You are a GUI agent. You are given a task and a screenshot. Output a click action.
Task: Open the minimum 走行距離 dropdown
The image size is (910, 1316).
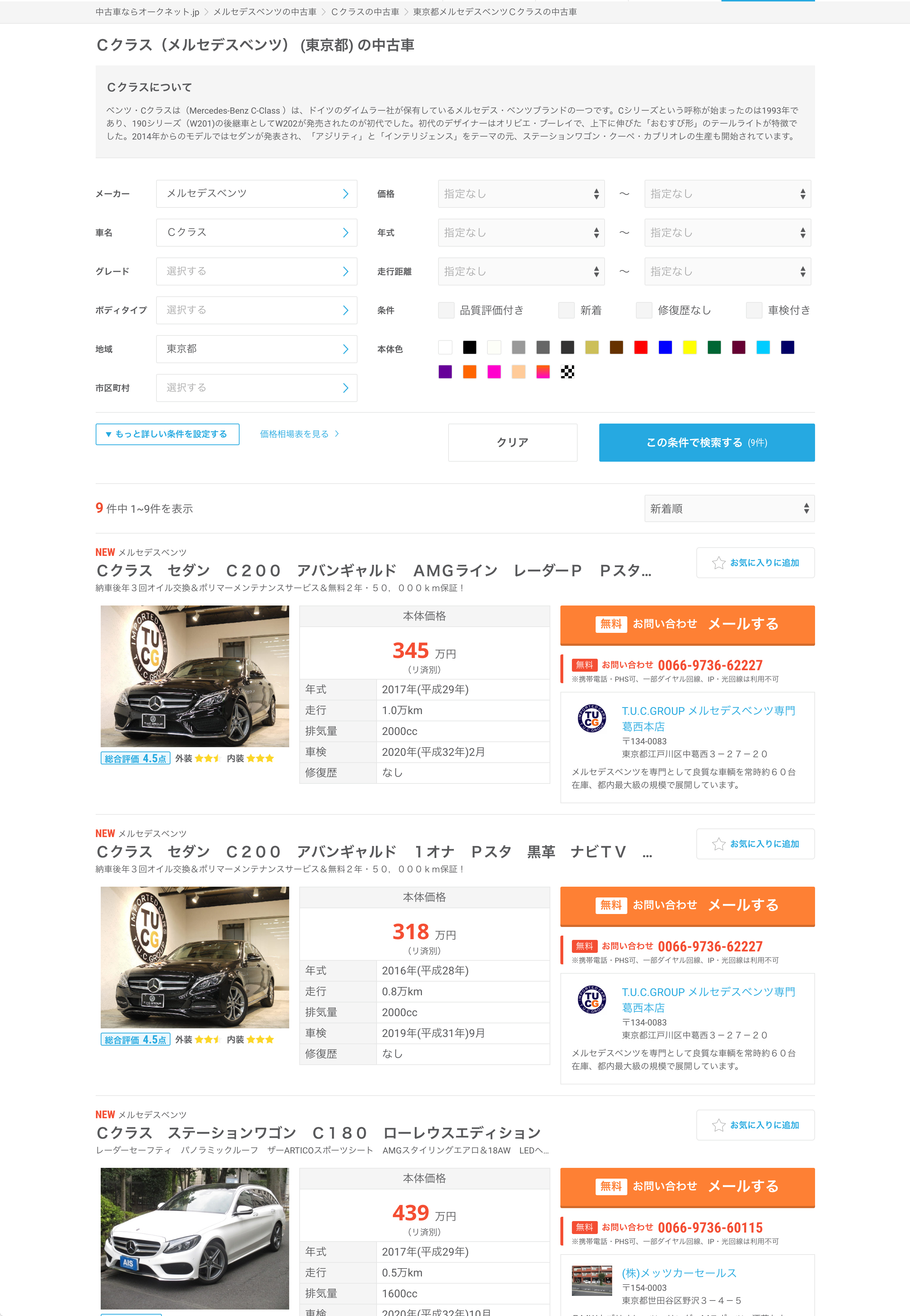pyautogui.click(x=521, y=271)
